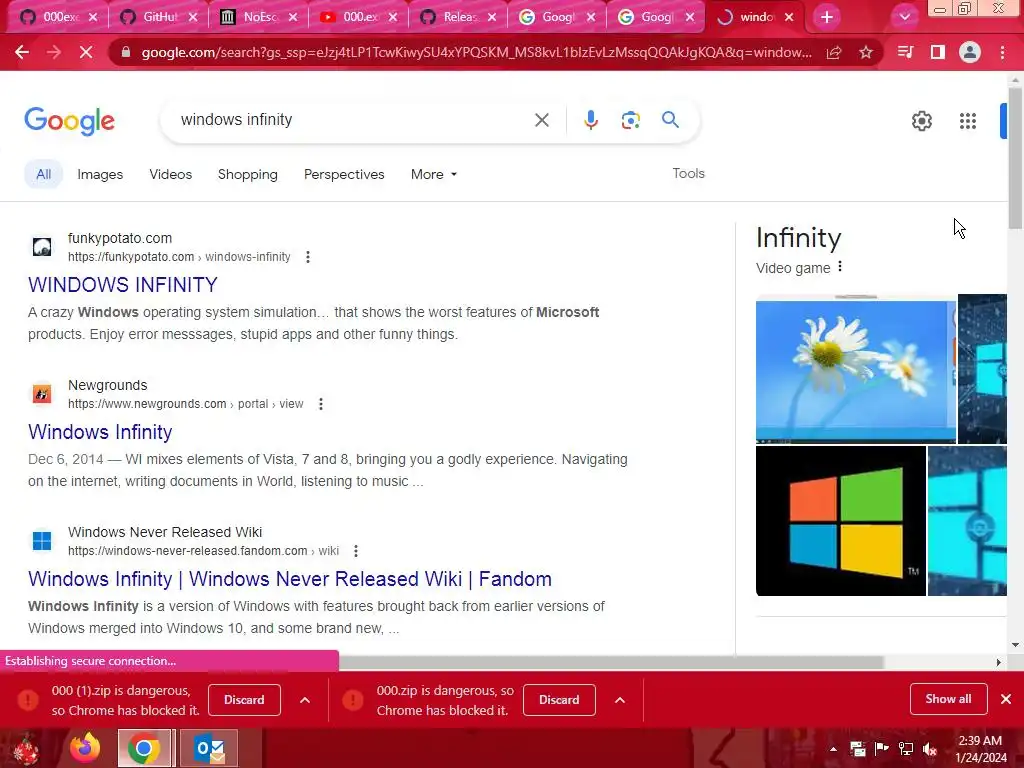Show hidden system tray icons

pyautogui.click(x=833, y=749)
